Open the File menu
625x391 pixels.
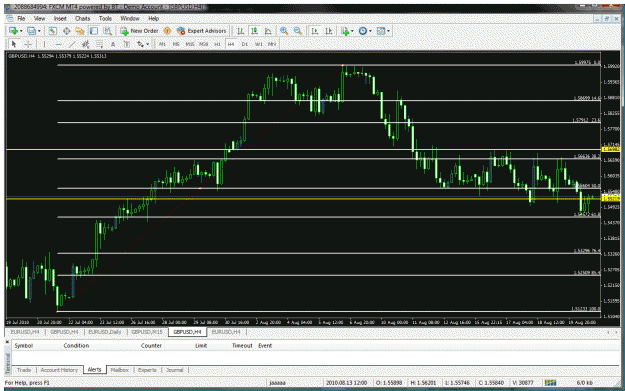pyautogui.click(x=21, y=18)
